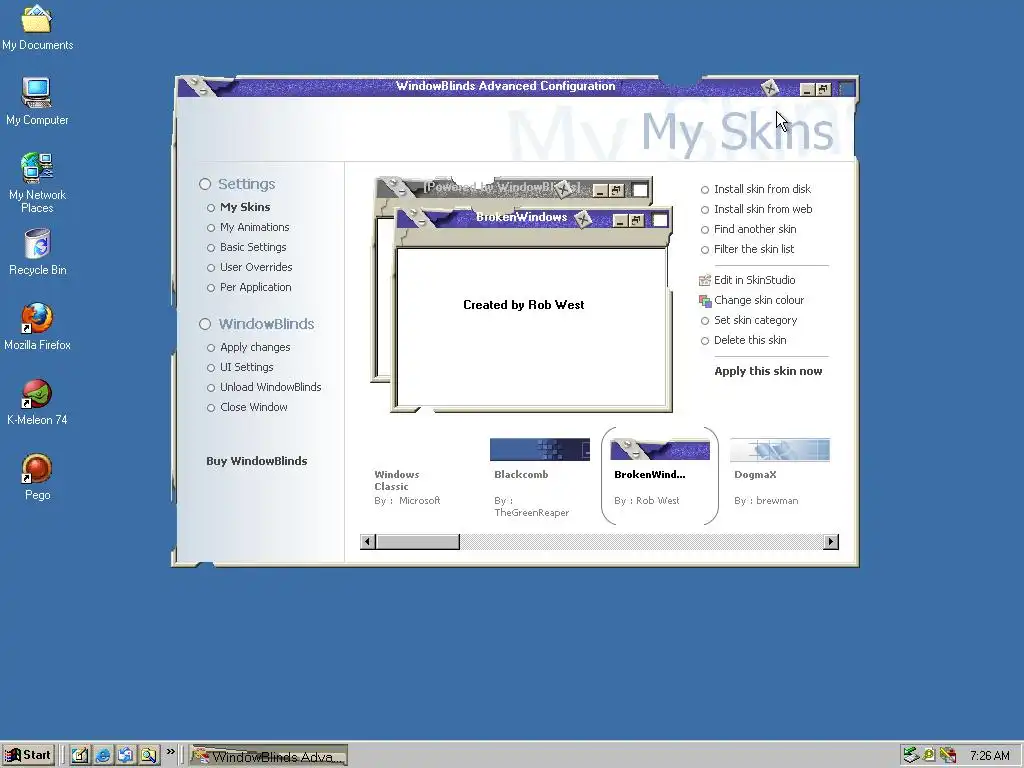1024x768 pixels.
Task: Click Unload WindowBlinds option
Action: [x=270, y=387]
